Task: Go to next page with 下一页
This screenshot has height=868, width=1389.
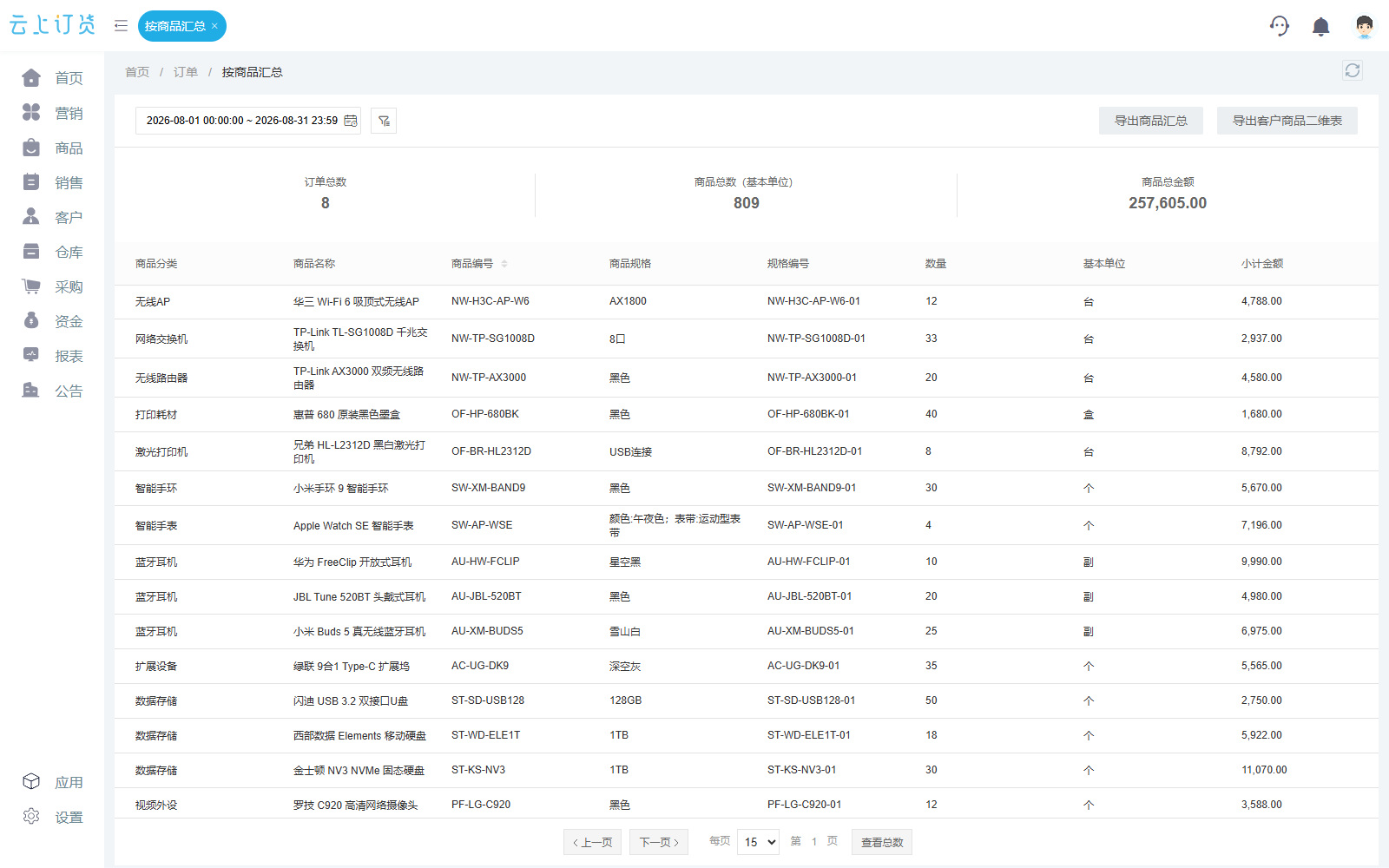Action: [x=659, y=842]
